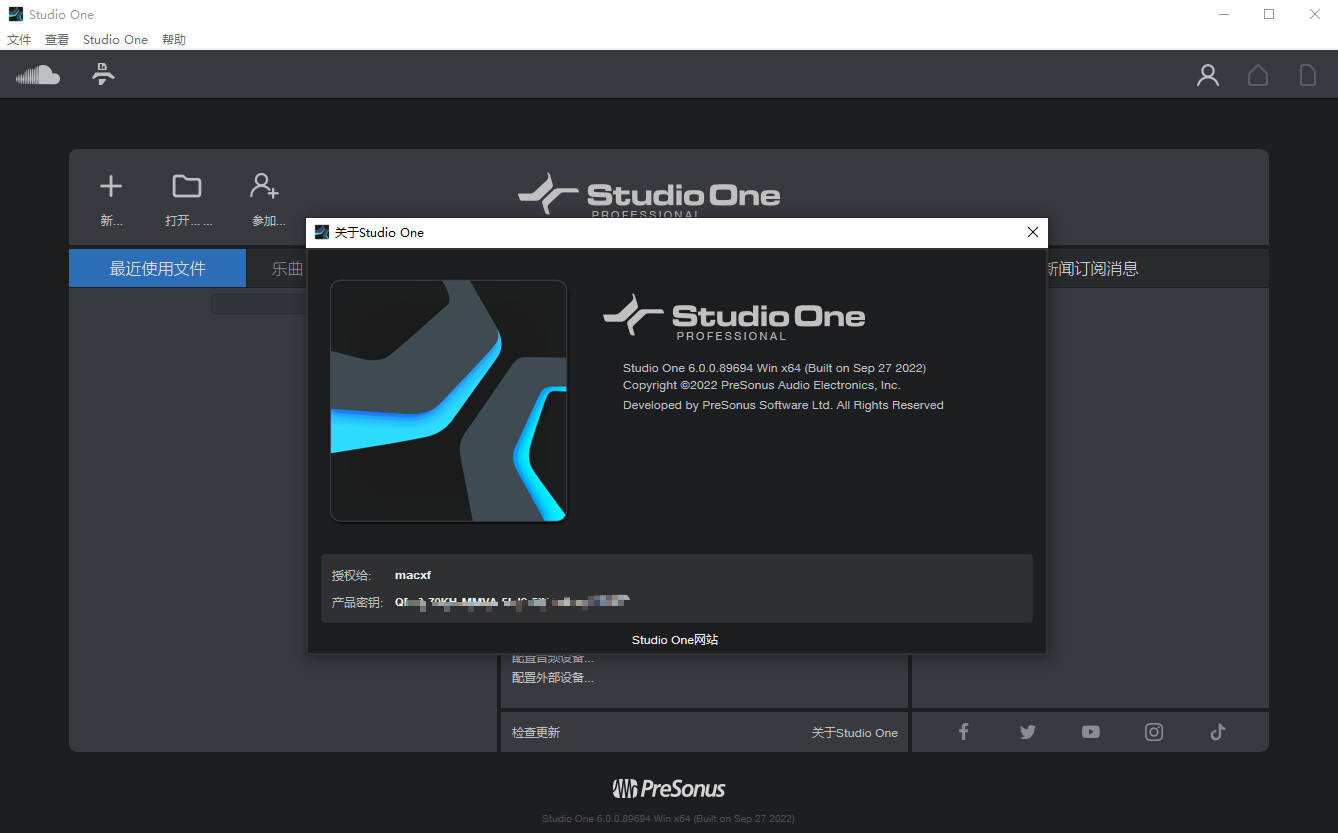This screenshot has height=833, width=1338.
Task: Open PreSonus Facebook page icon
Action: pos(963,732)
